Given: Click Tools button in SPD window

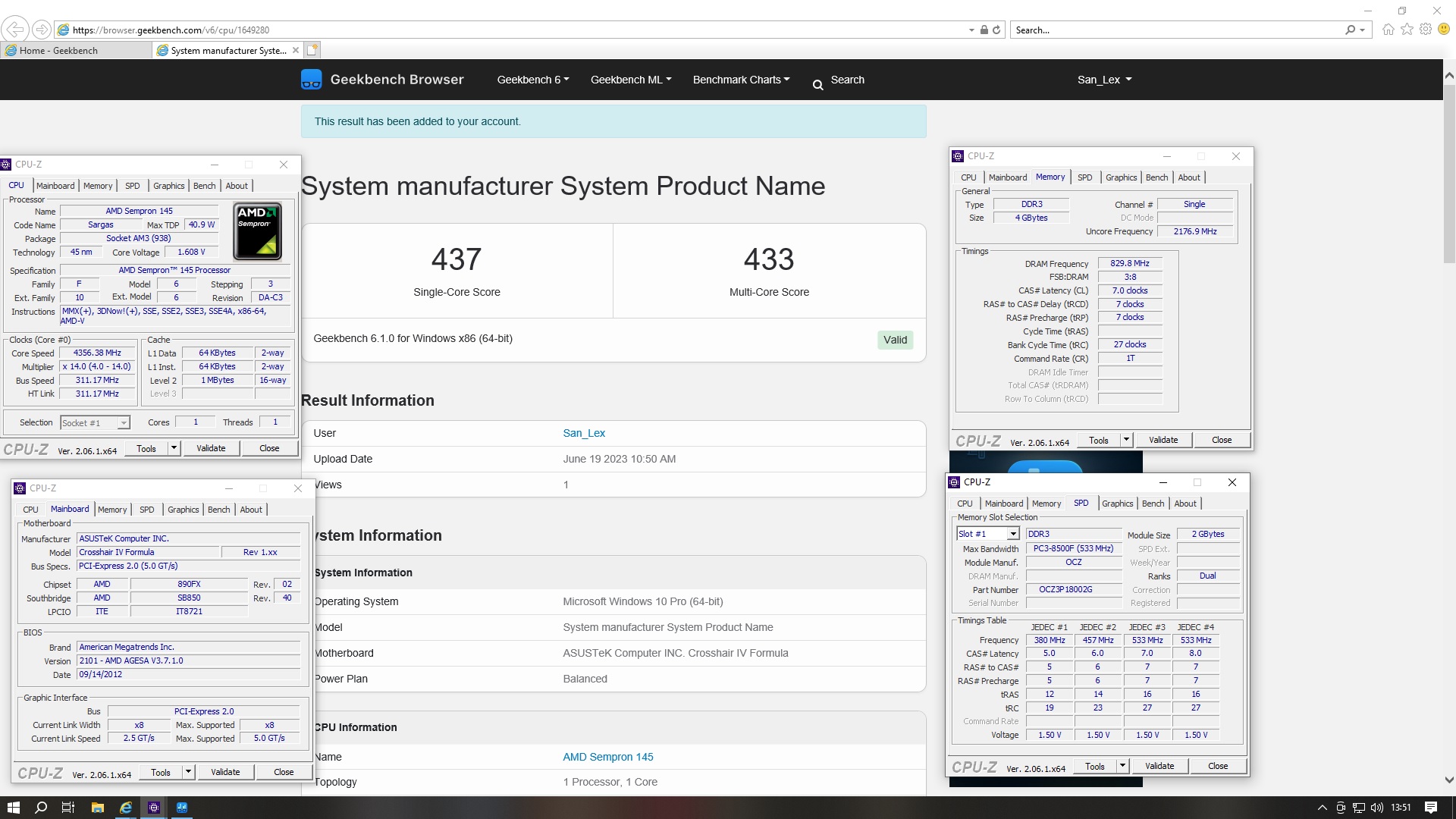Looking at the screenshot, I should [x=1095, y=766].
